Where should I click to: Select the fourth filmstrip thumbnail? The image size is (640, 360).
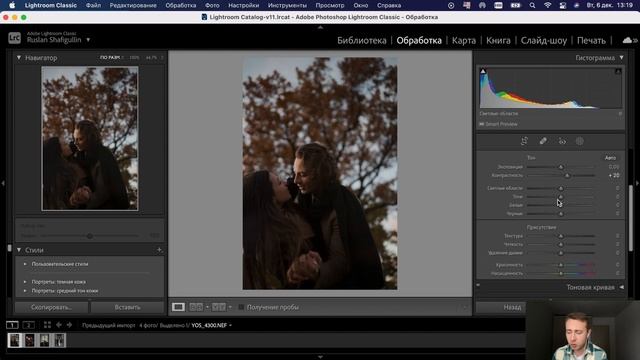pyautogui.click(x=60, y=340)
